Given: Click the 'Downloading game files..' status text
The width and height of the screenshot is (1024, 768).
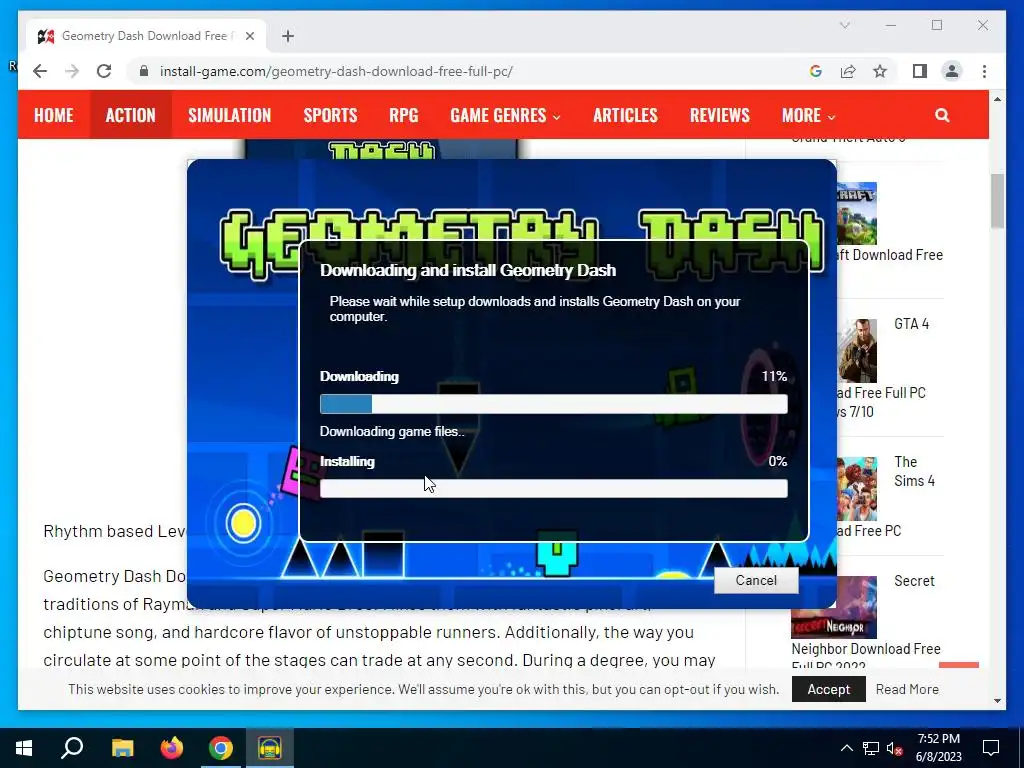Looking at the screenshot, I should click(x=392, y=432).
